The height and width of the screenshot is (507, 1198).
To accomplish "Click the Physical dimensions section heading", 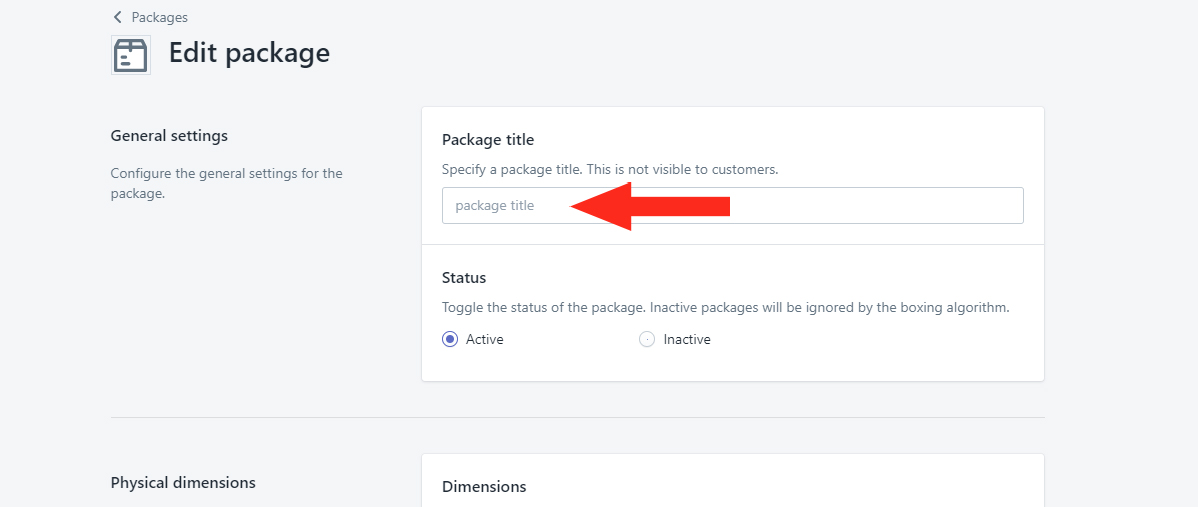I will (183, 483).
